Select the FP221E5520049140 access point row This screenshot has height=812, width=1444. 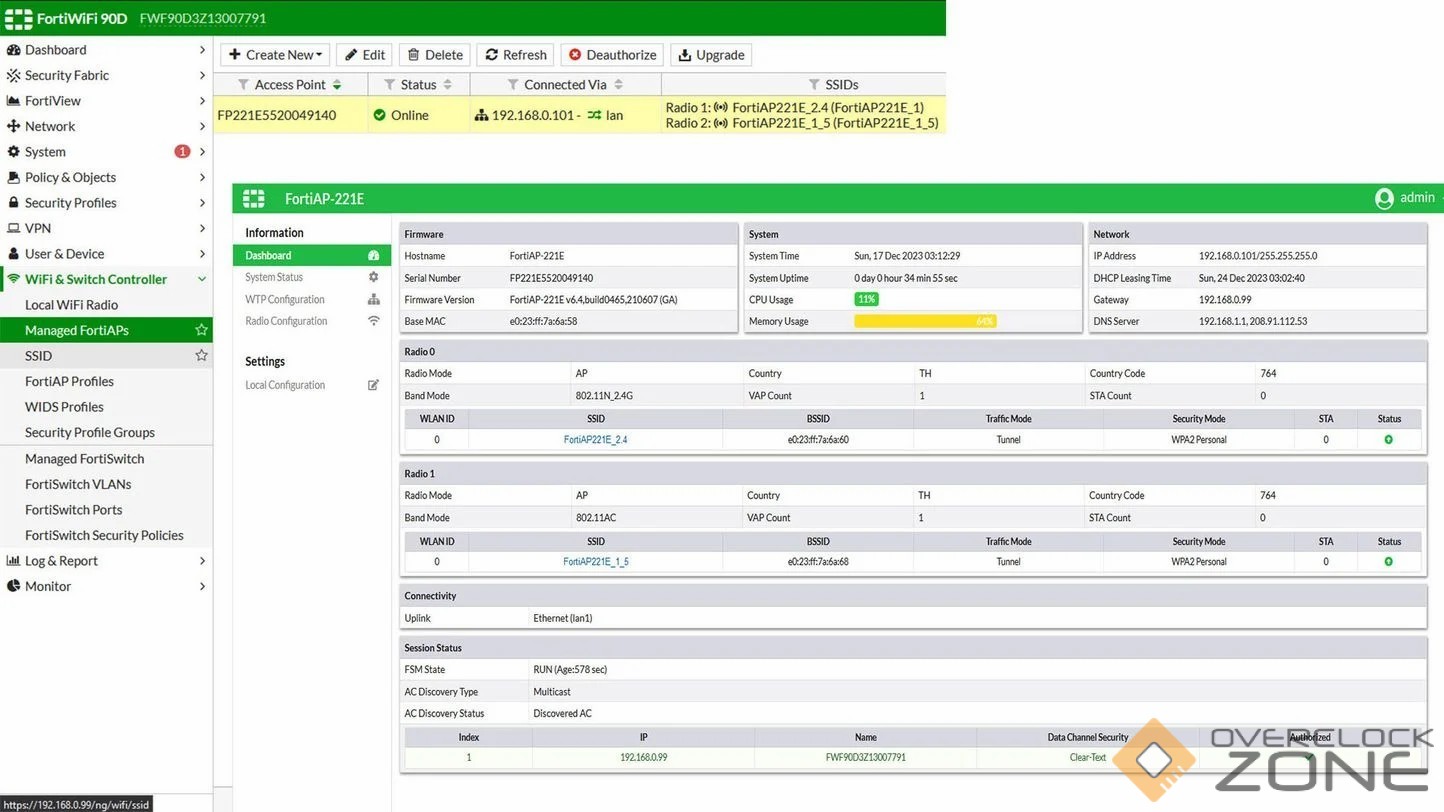click(x=580, y=115)
